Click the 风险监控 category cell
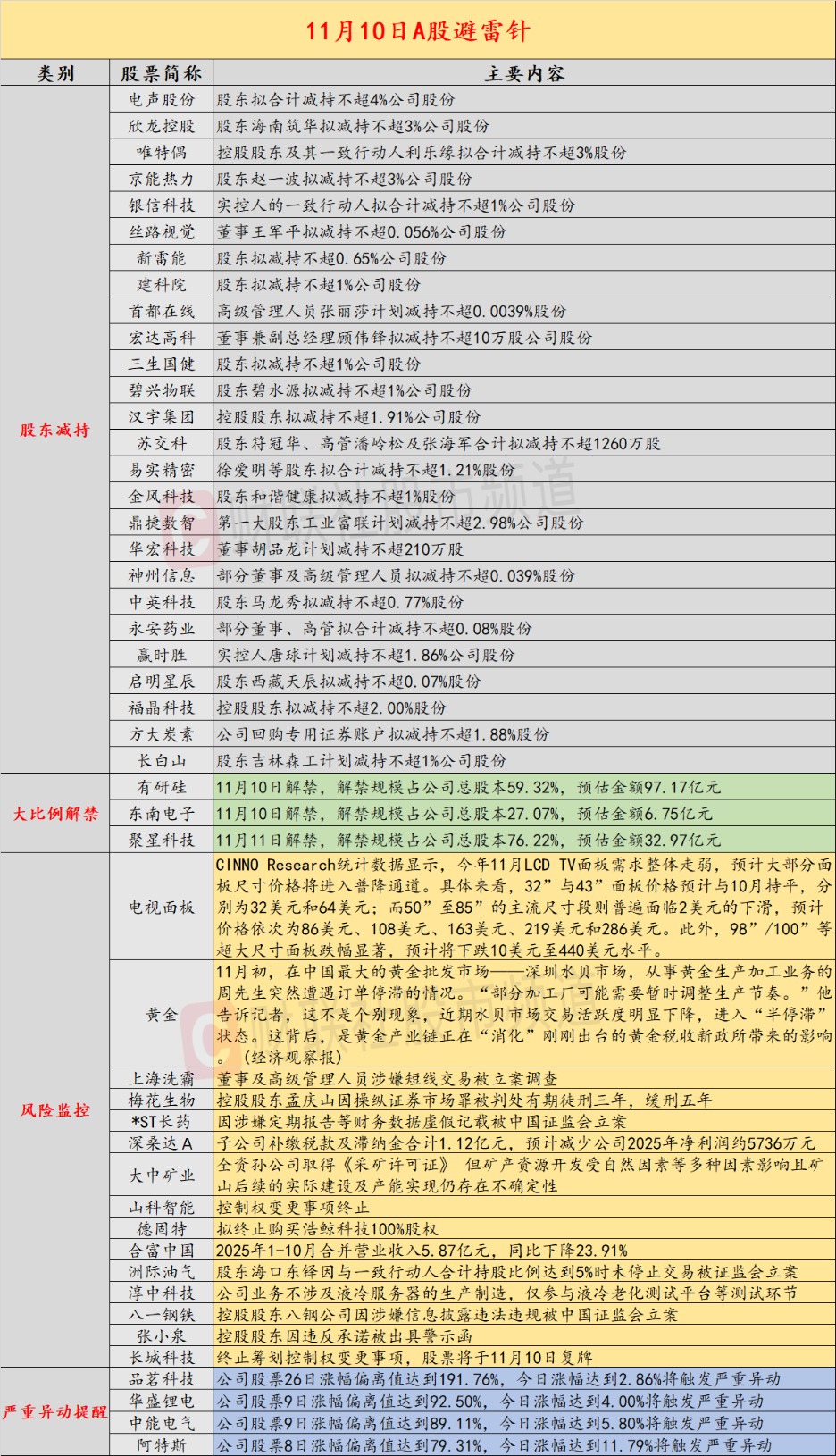836x1456 pixels. [x=55, y=1110]
